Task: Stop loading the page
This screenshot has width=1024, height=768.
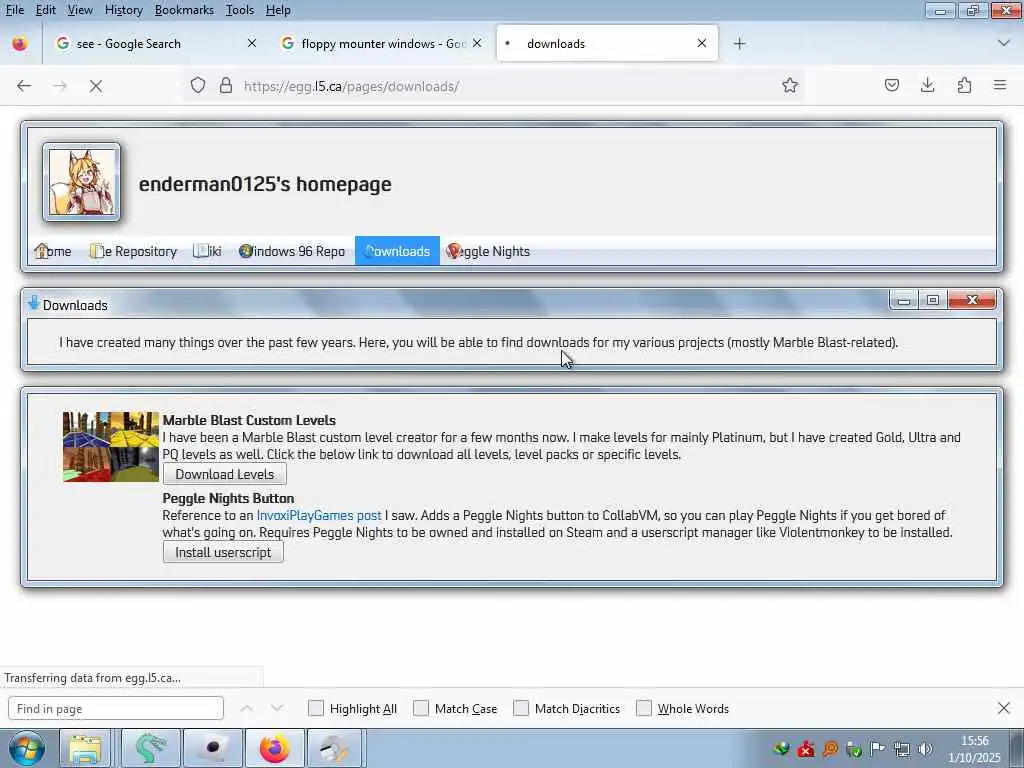Action: coord(96,86)
